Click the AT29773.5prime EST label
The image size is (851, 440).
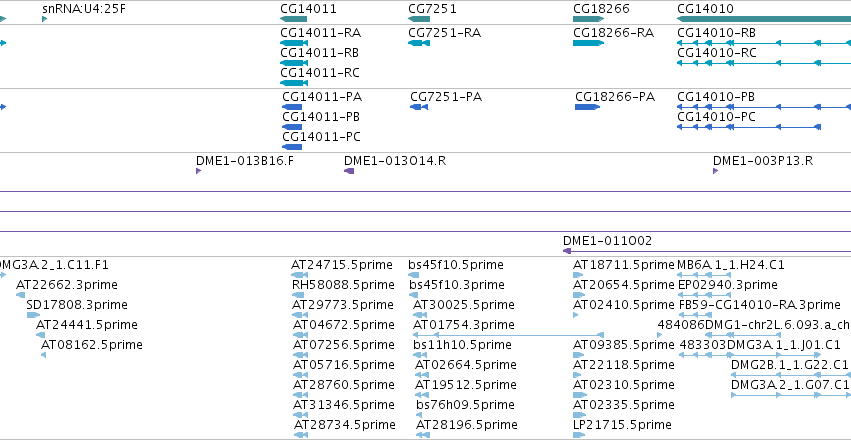click(x=343, y=304)
